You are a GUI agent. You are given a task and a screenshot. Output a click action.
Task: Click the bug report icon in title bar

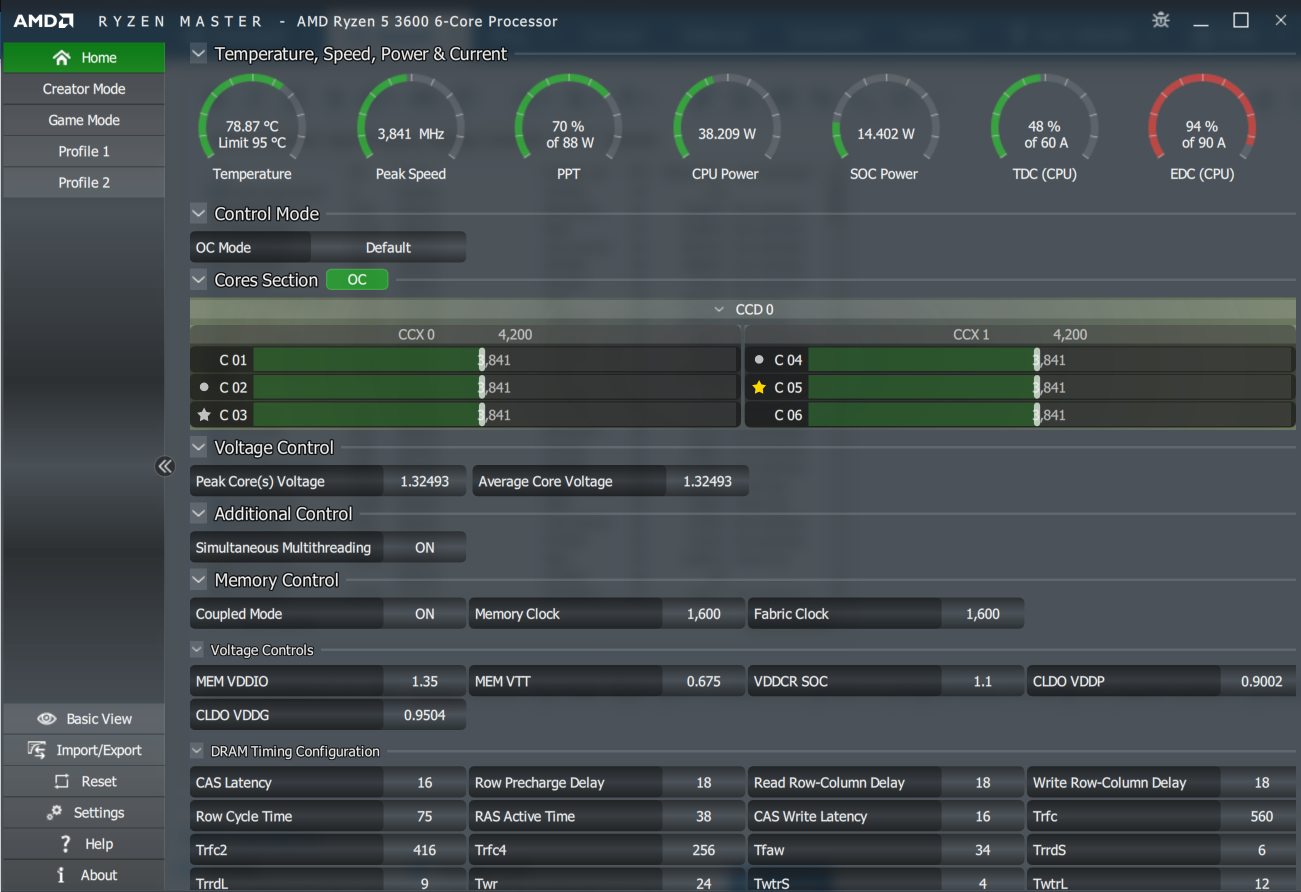point(1161,20)
